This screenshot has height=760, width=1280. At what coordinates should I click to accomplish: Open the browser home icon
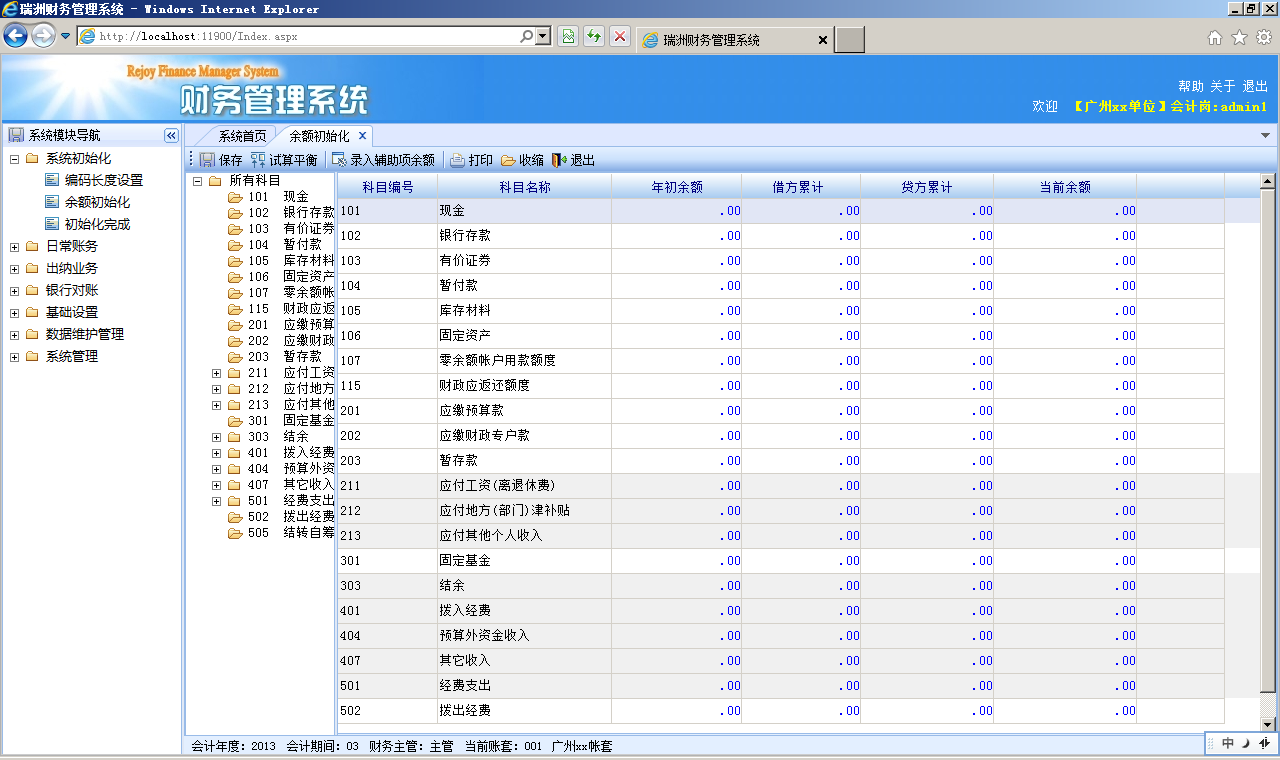pyautogui.click(x=1215, y=37)
